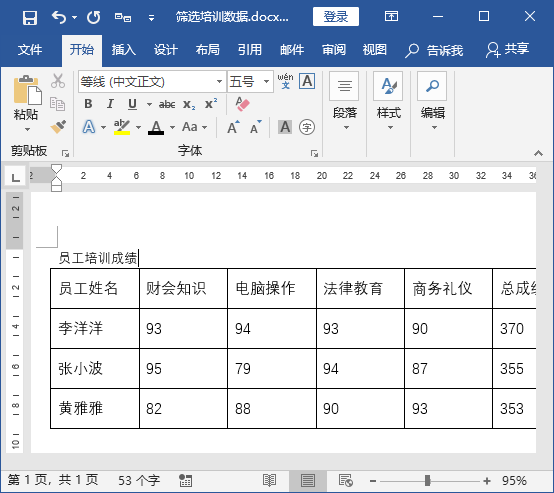Click the 登录 sign-in button
Viewport: 554px width, 493px height.
point(336,17)
